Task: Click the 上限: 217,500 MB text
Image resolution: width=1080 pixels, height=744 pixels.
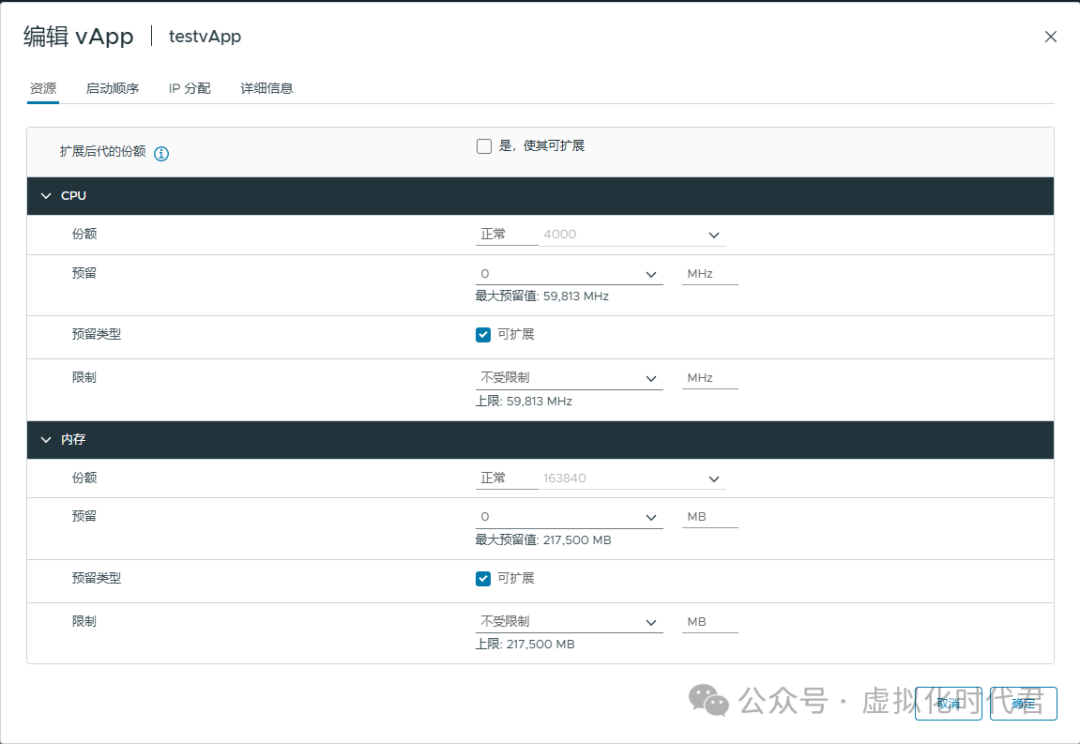Action: [525, 644]
